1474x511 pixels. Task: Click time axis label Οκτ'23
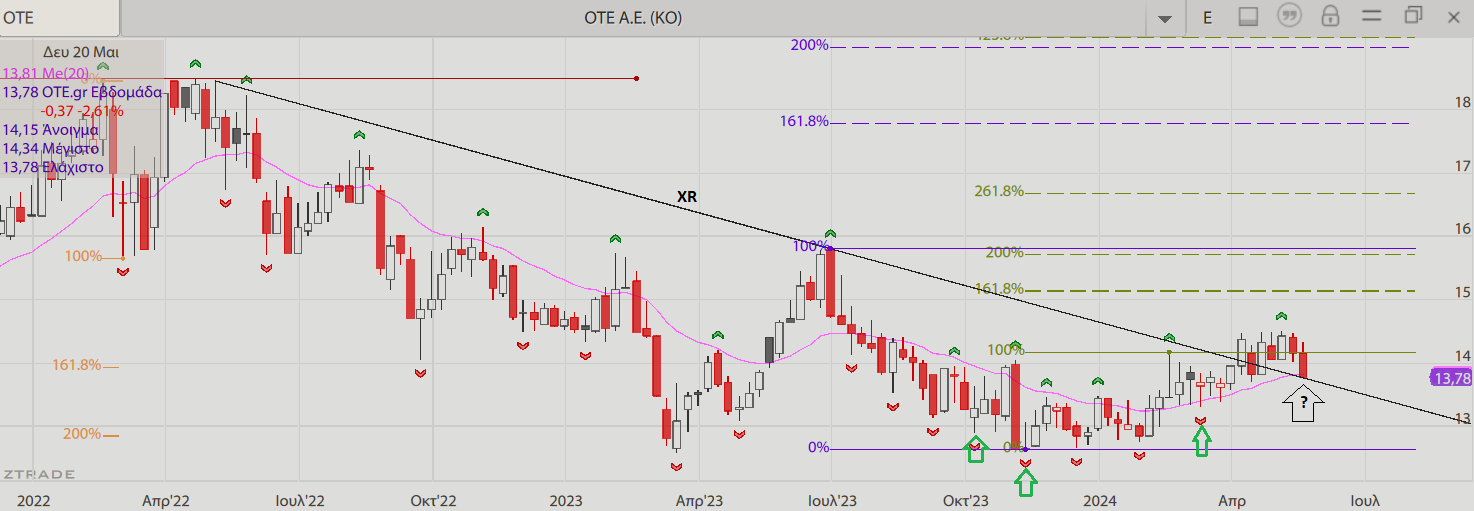click(966, 499)
